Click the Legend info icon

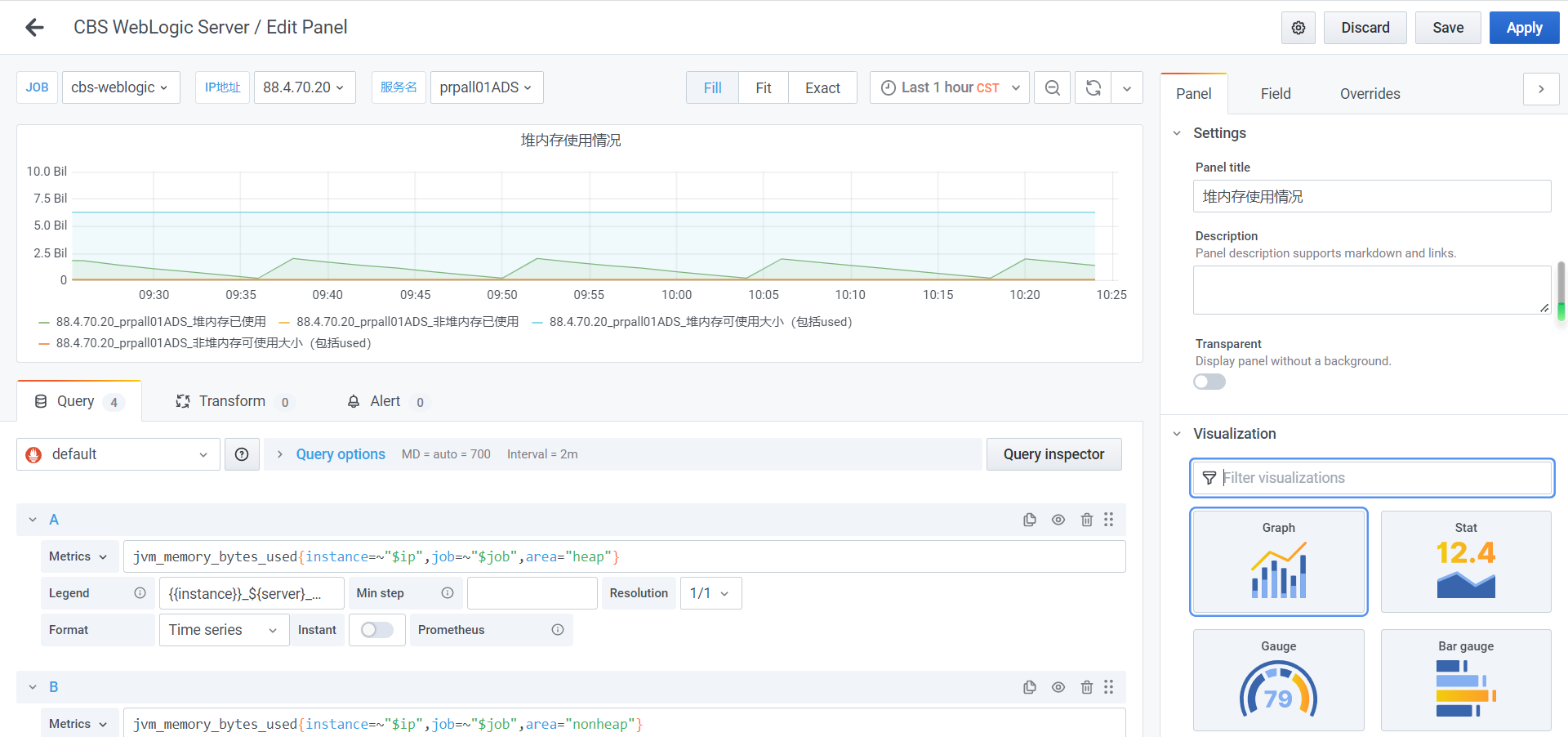[x=140, y=593]
